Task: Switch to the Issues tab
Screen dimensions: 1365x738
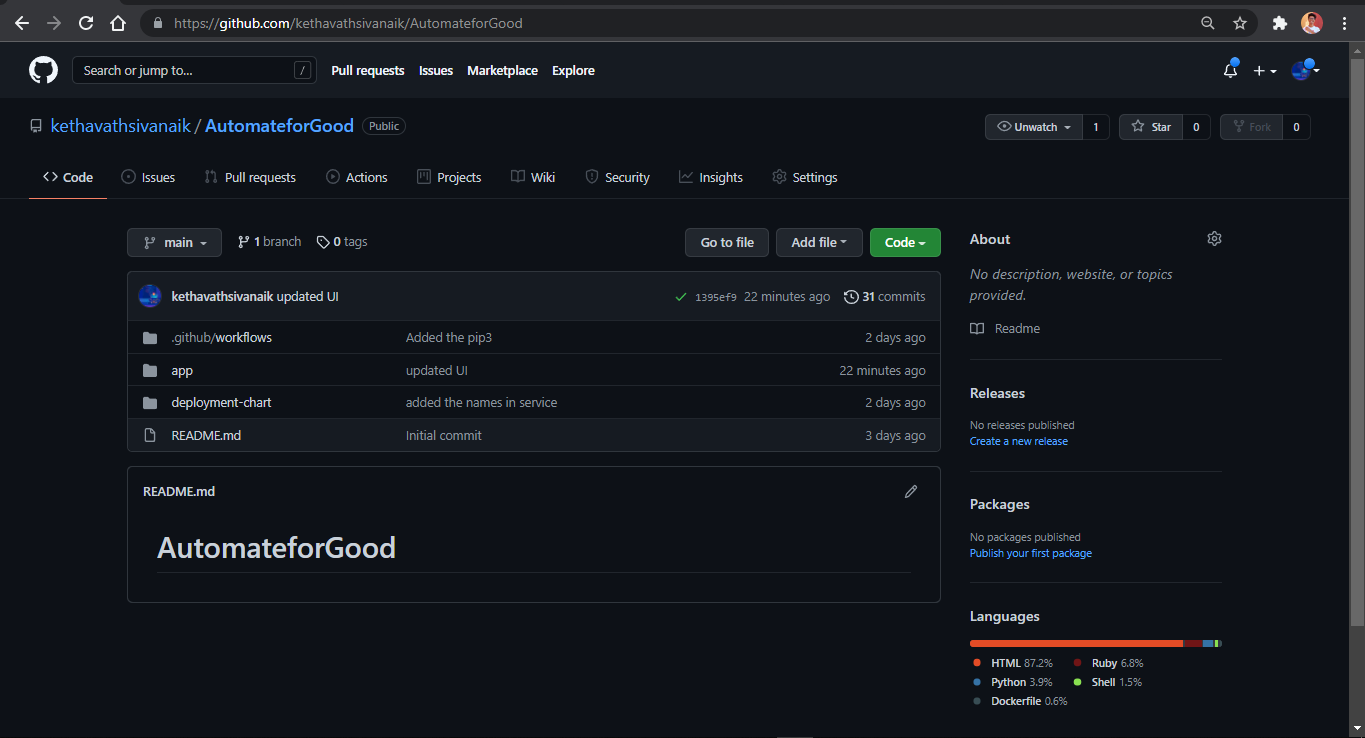Action: [x=148, y=177]
